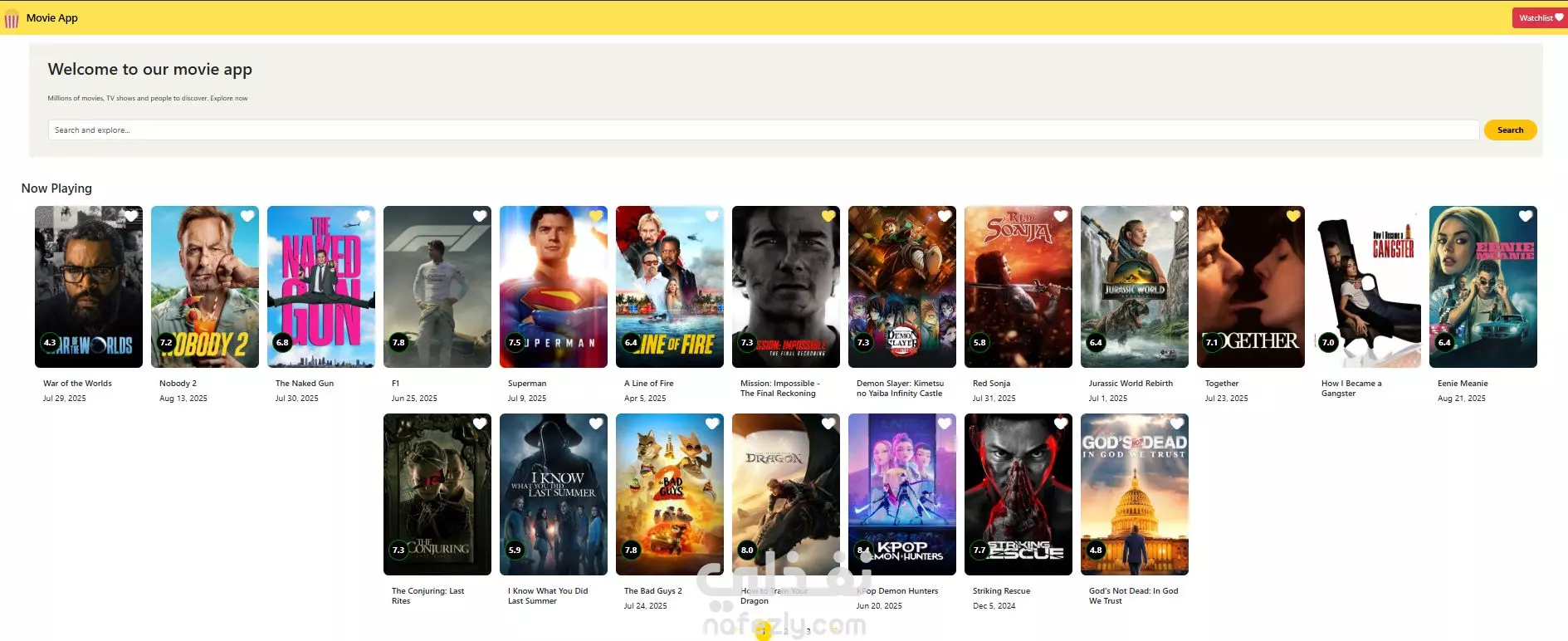Screen dimensions: 1568x641
Task: Toggle watchlist heart on How I Became a Gangster
Action: (x=1409, y=216)
